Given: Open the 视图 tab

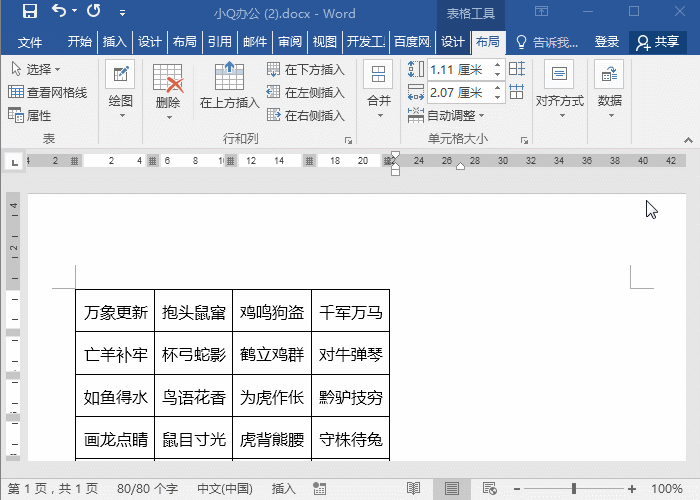Looking at the screenshot, I should pos(325,42).
